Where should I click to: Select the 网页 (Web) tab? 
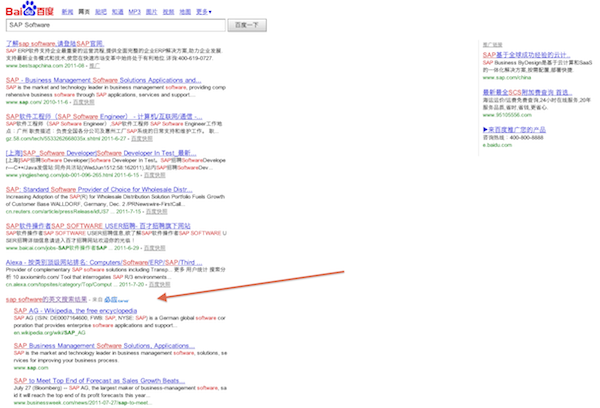[x=84, y=12]
